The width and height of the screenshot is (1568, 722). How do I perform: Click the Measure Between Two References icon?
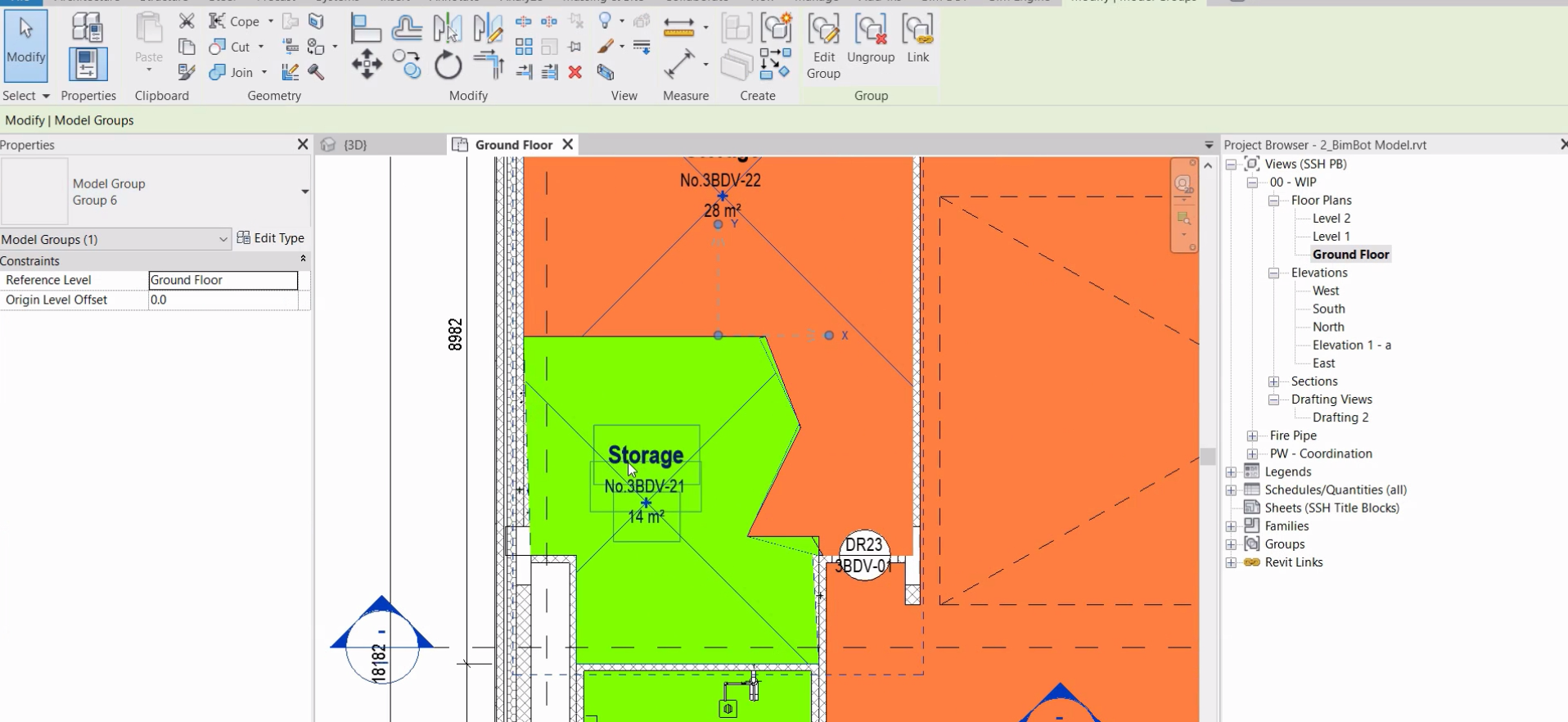click(x=679, y=28)
